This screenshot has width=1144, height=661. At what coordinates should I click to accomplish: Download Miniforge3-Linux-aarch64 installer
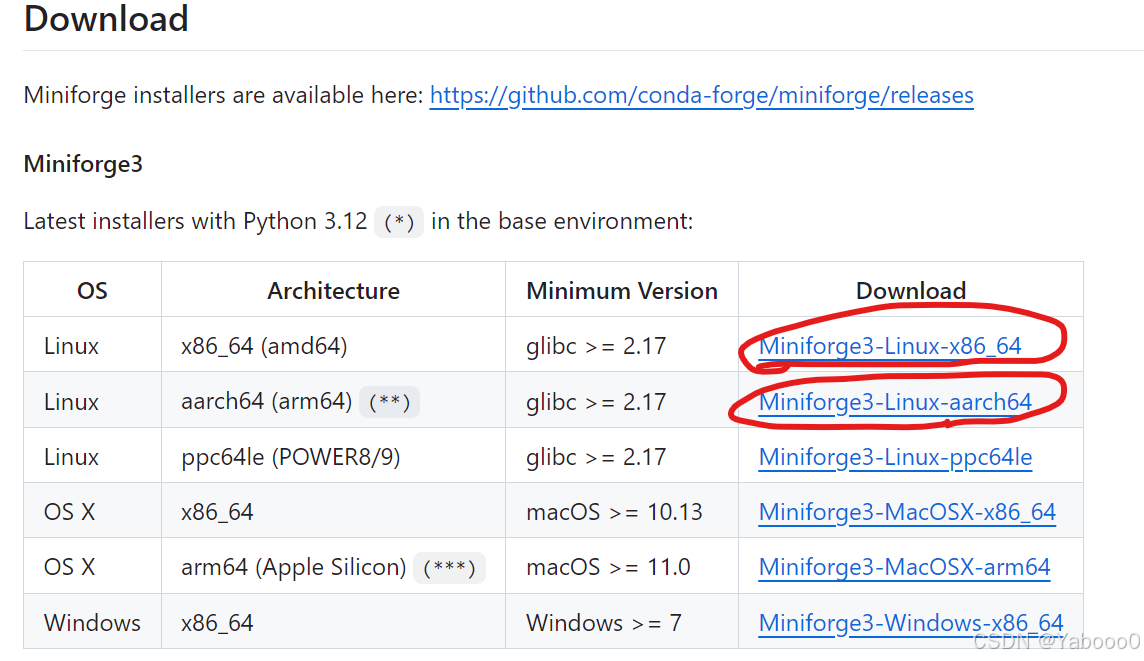pos(895,402)
